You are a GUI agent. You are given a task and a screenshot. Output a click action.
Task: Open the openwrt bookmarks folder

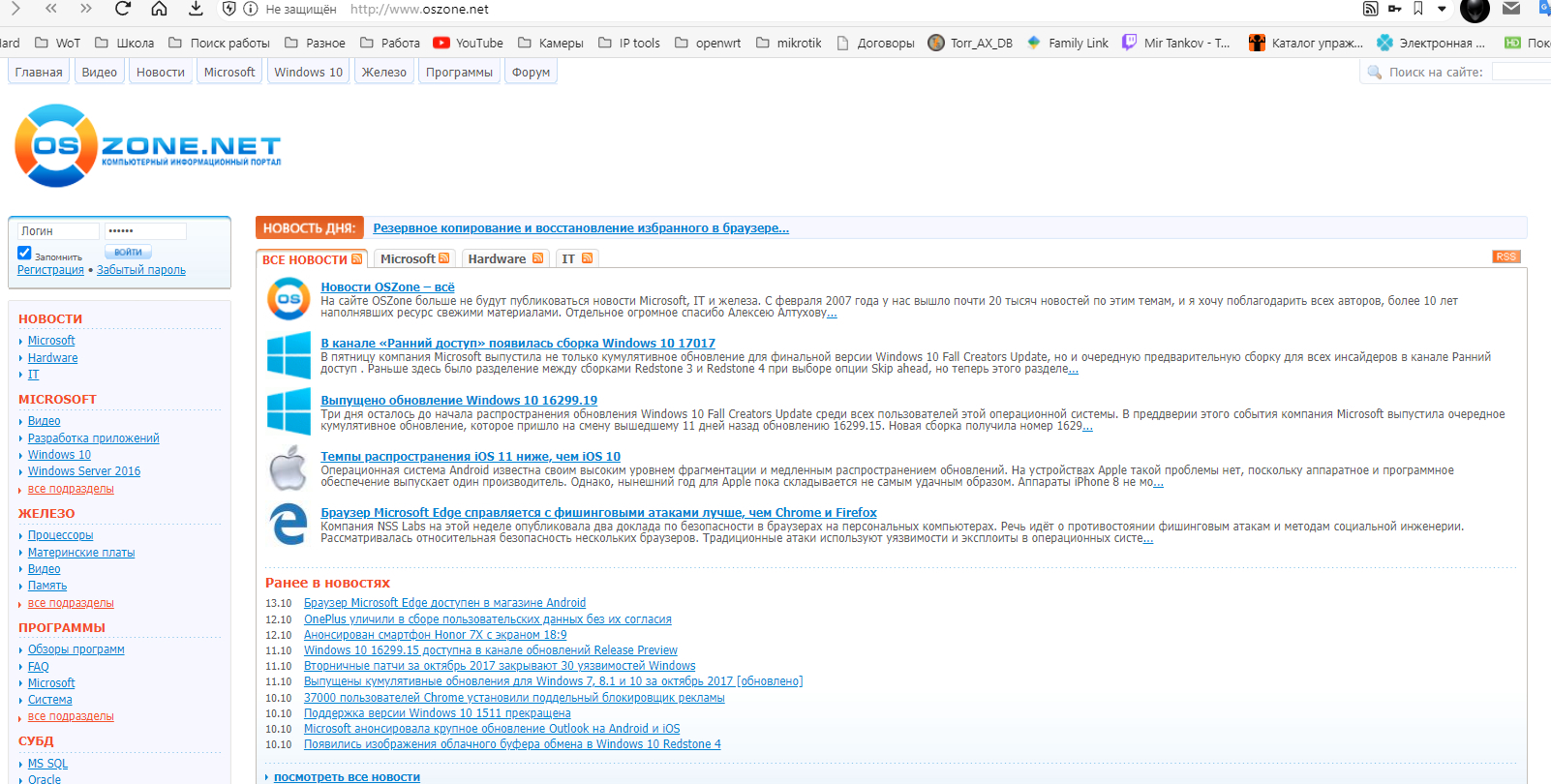(708, 43)
